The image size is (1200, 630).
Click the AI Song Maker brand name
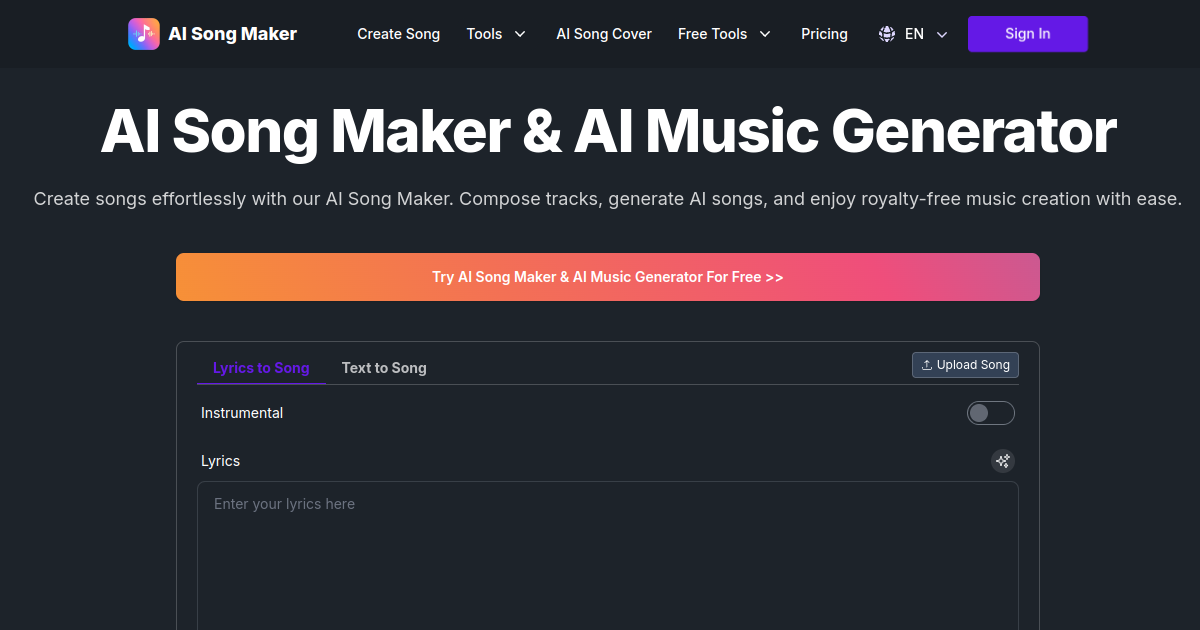point(233,34)
